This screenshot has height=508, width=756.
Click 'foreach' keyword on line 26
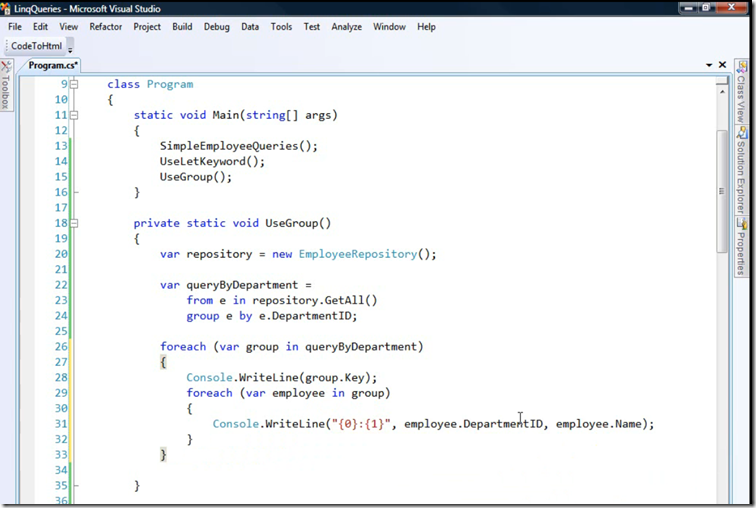coord(183,347)
